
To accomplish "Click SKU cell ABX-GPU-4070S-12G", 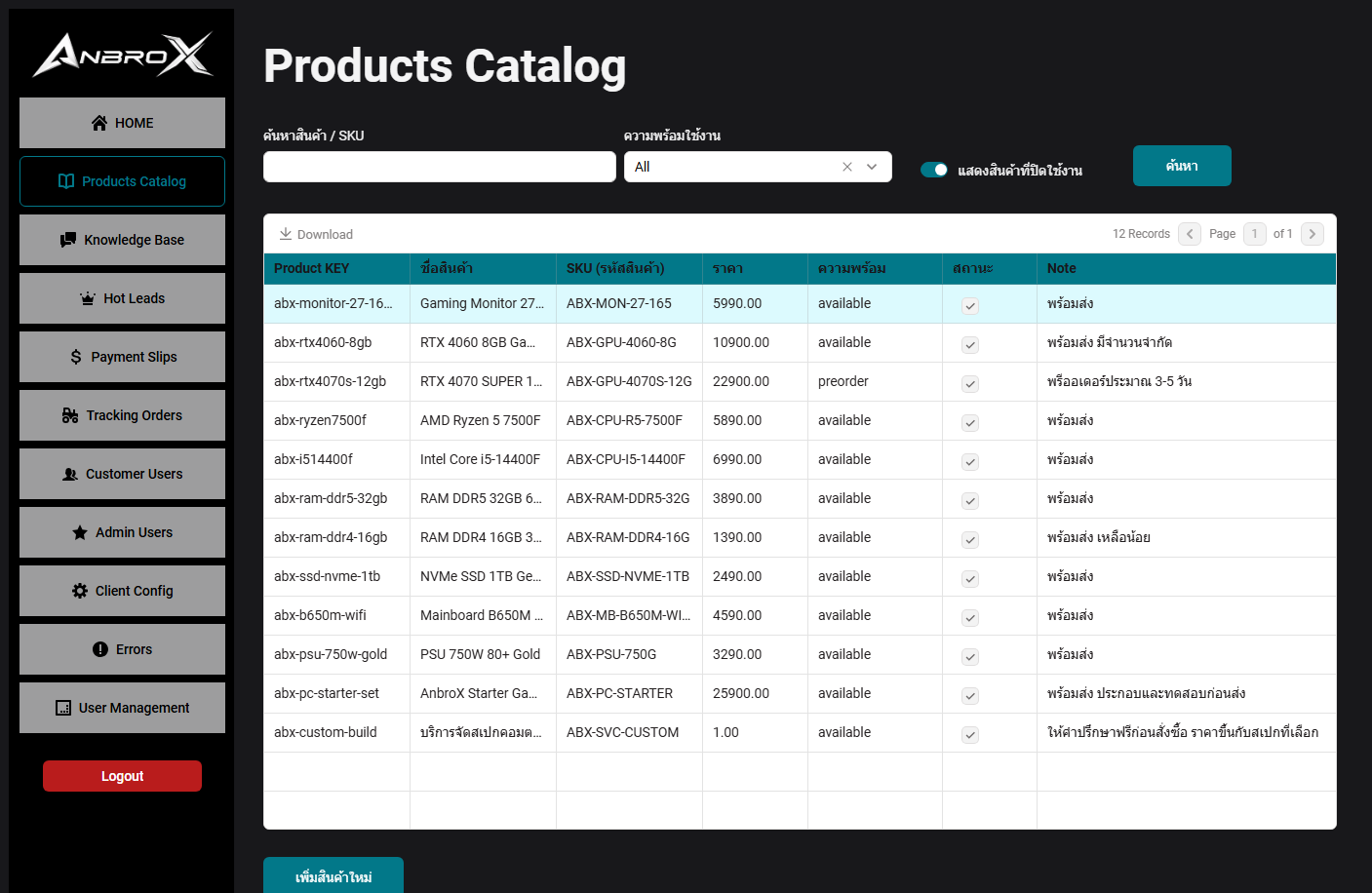I will pyautogui.click(x=629, y=381).
